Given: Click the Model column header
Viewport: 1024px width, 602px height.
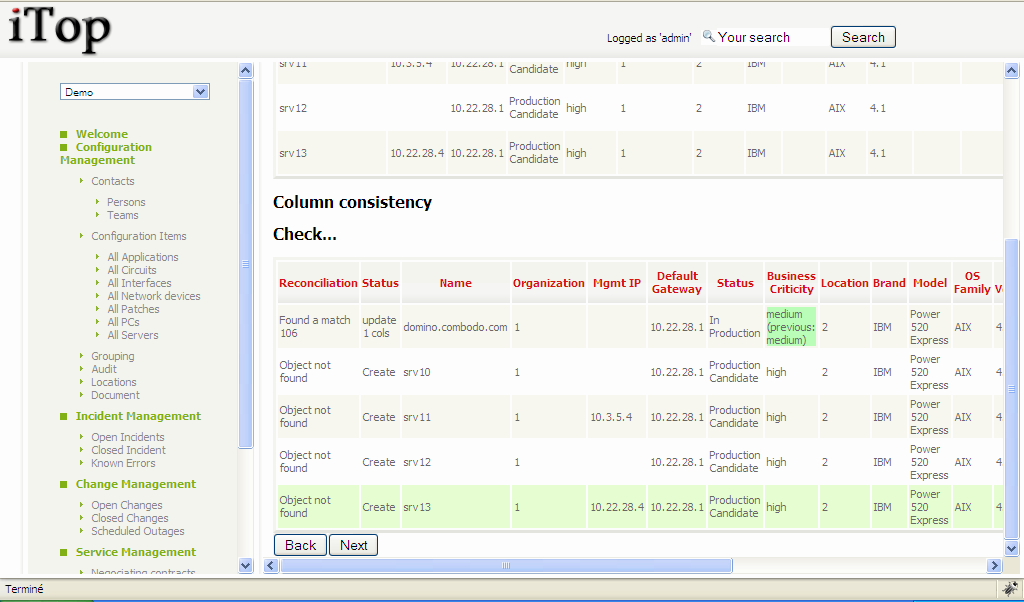Looking at the screenshot, I should coord(929,283).
